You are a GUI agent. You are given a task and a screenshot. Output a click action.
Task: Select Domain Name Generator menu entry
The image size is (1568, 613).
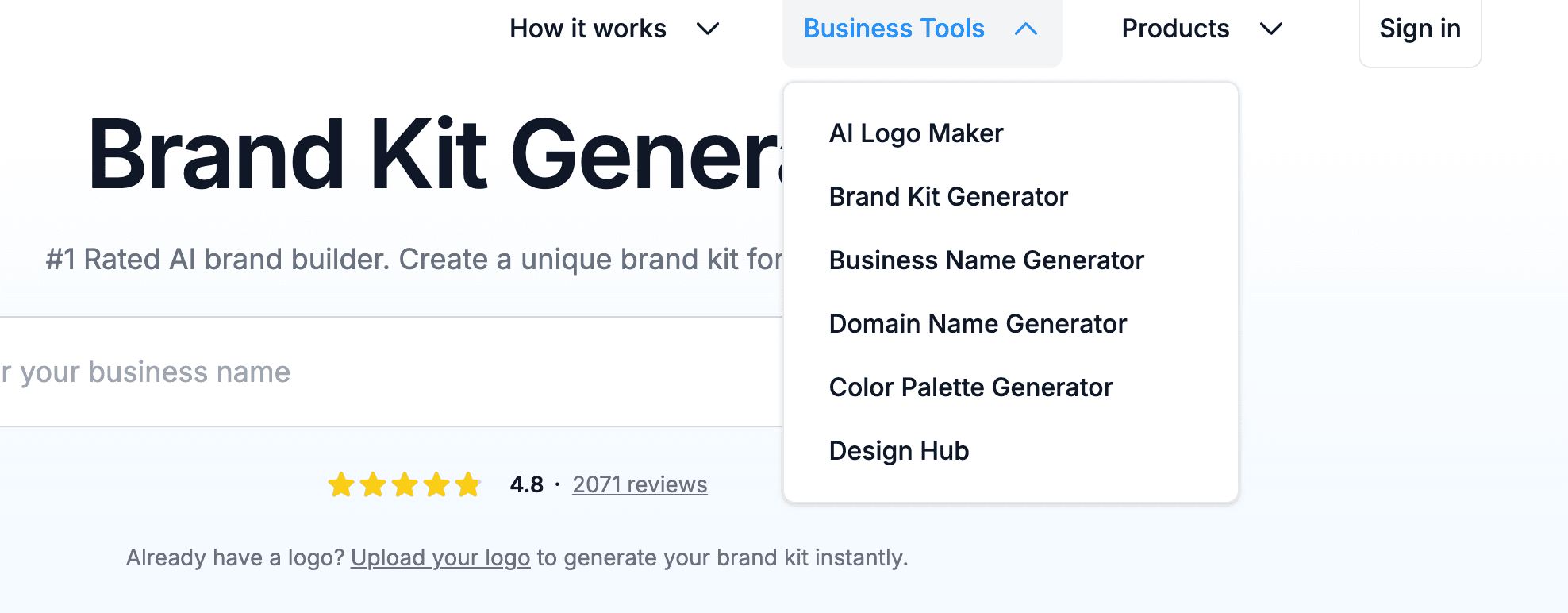pos(978,324)
